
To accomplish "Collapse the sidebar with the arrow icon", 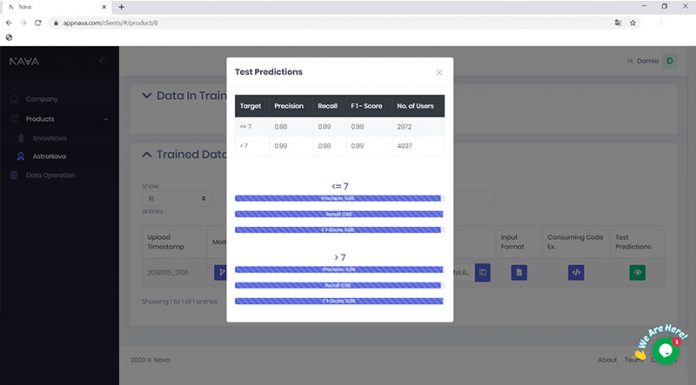I will (102, 60).
